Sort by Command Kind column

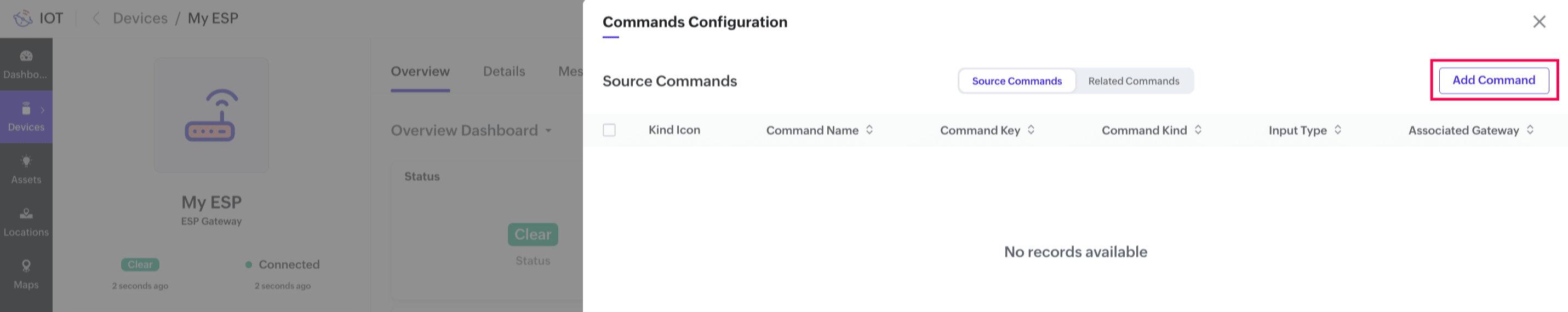pyautogui.click(x=1198, y=130)
